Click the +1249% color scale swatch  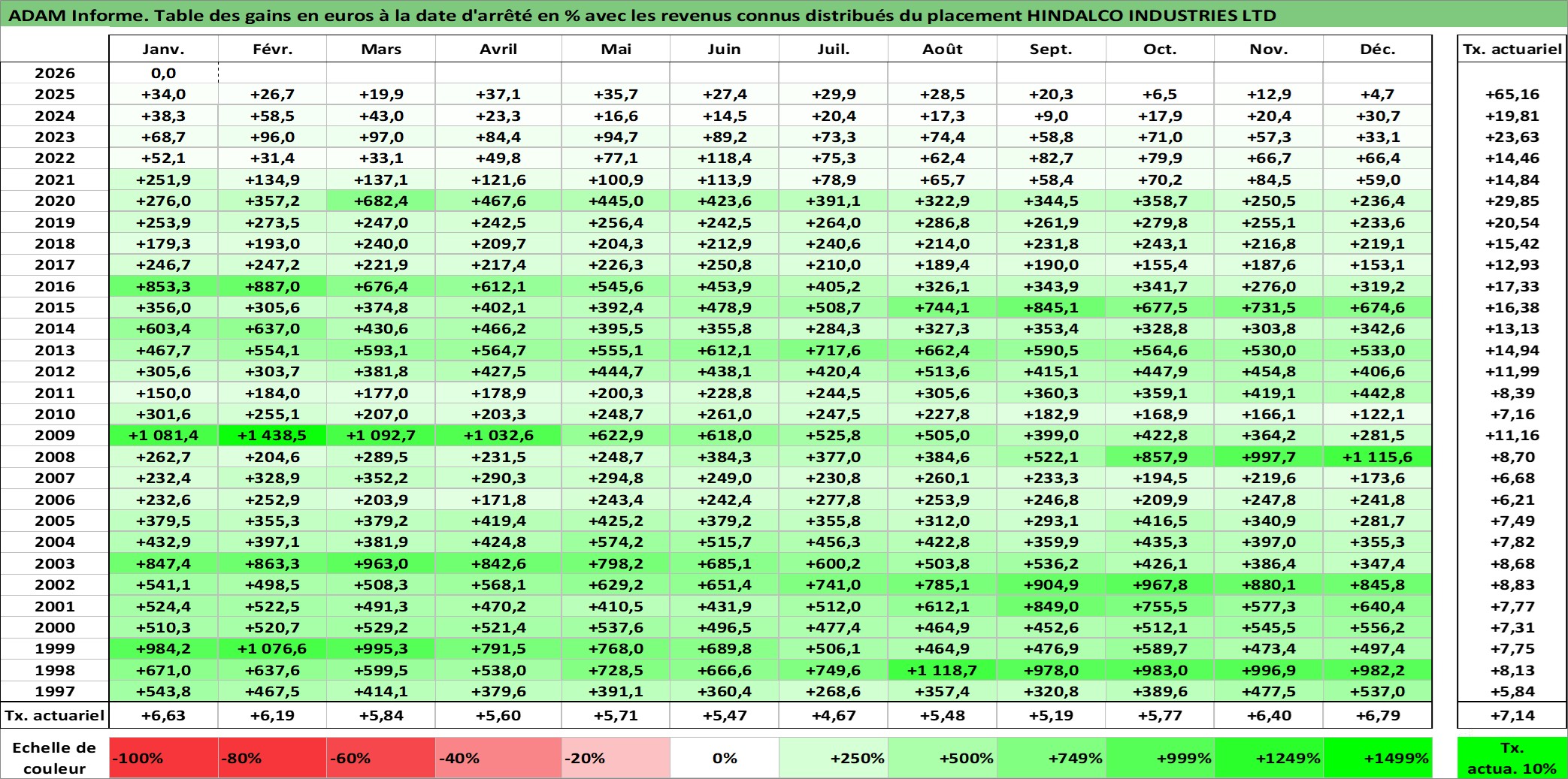[x=1269, y=758]
